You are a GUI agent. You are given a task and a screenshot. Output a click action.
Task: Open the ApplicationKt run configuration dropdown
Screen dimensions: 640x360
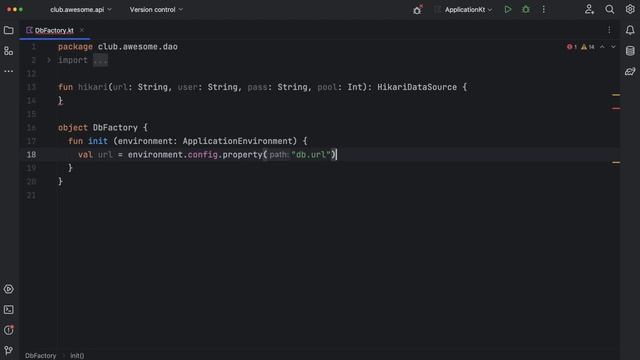(468, 9)
